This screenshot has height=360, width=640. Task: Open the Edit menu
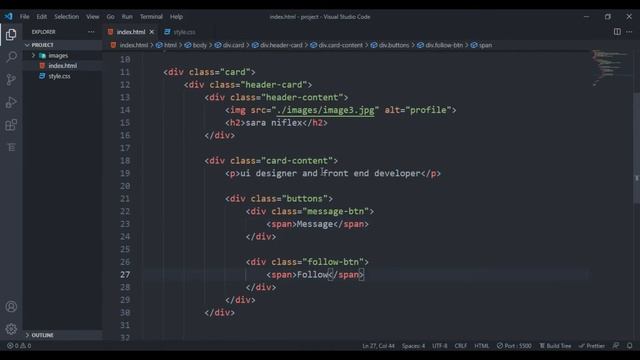click(42, 17)
